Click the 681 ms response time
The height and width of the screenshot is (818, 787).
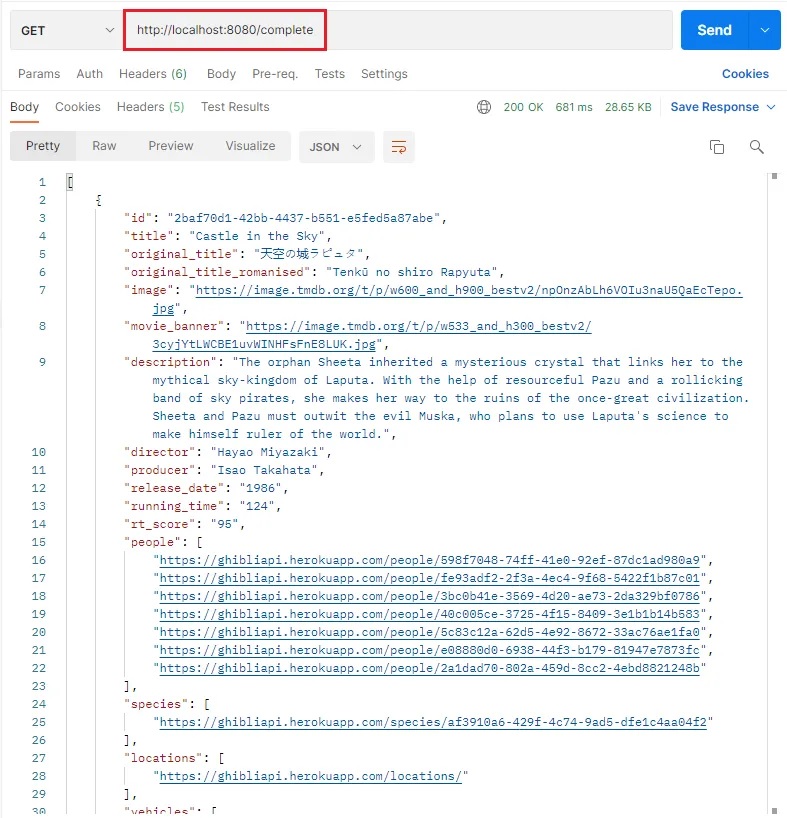coord(574,107)
